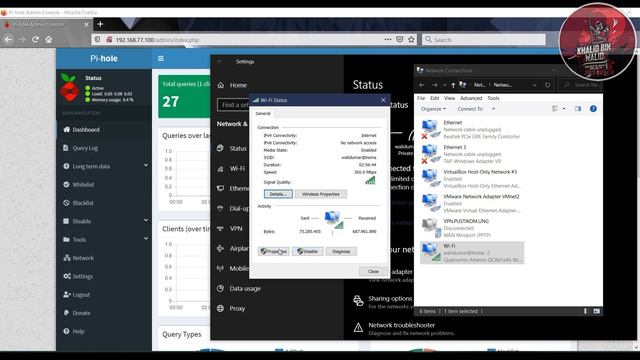Select Wi-Fi in Settings network list
Screen dimensions: 640x360
[231, 168]
